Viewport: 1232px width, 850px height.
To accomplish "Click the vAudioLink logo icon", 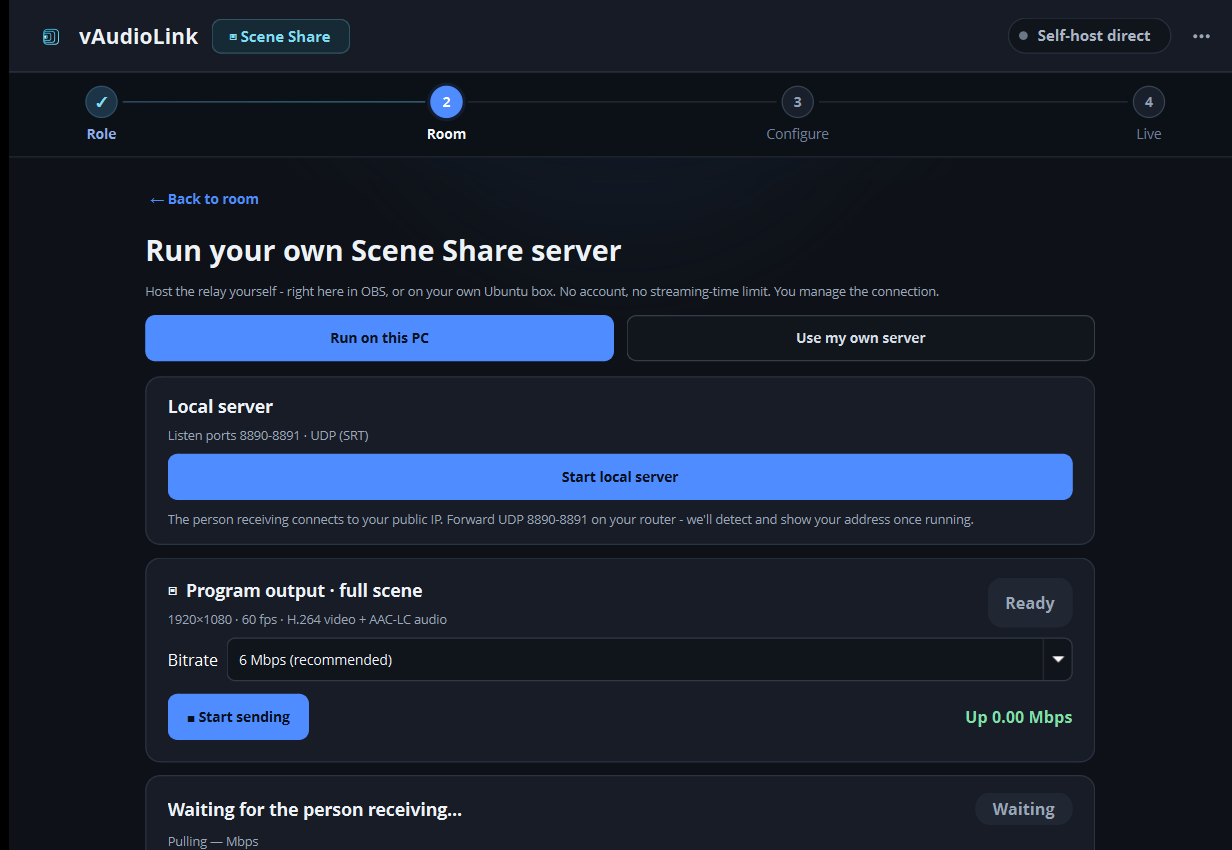I will click(51, 37).
